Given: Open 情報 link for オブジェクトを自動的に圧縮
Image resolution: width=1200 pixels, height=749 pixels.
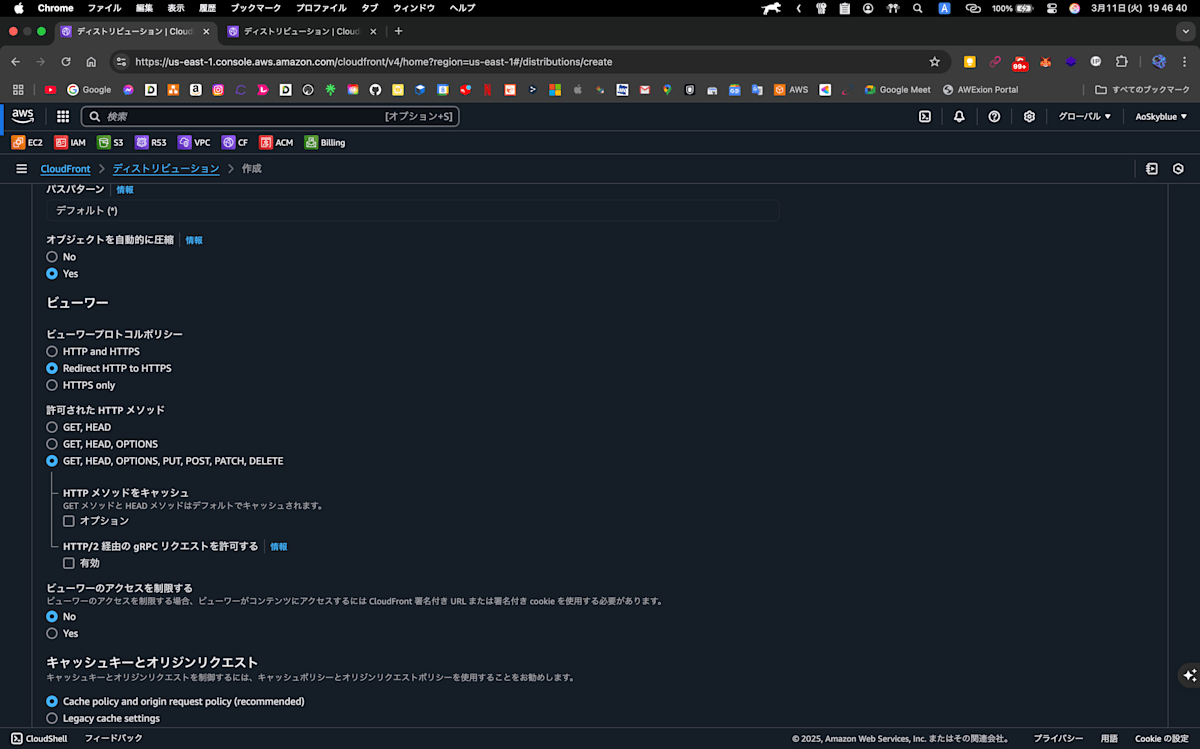Looking at the screenshot, I should [x=194, y=241].
